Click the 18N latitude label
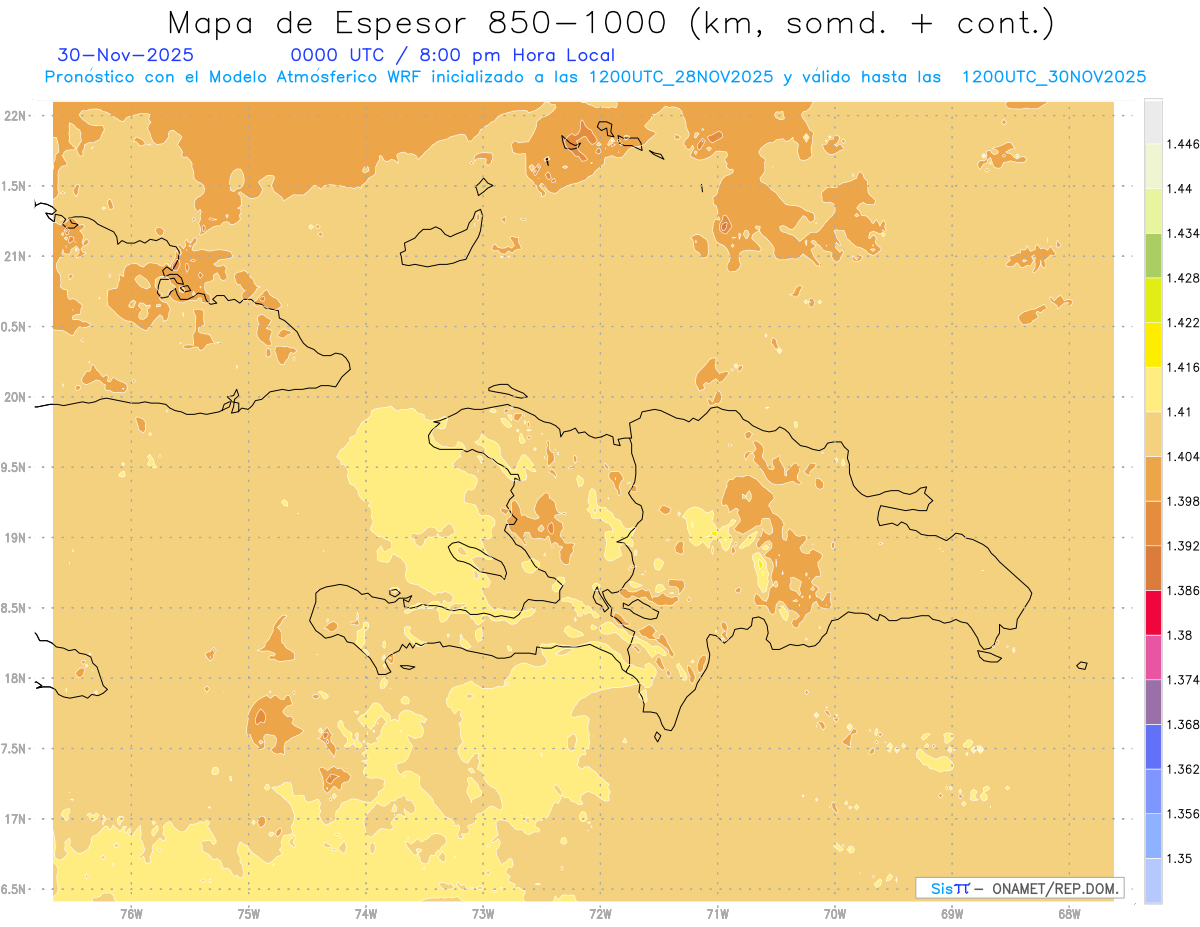Screen dimensions: 1200x927 [15, 678]
